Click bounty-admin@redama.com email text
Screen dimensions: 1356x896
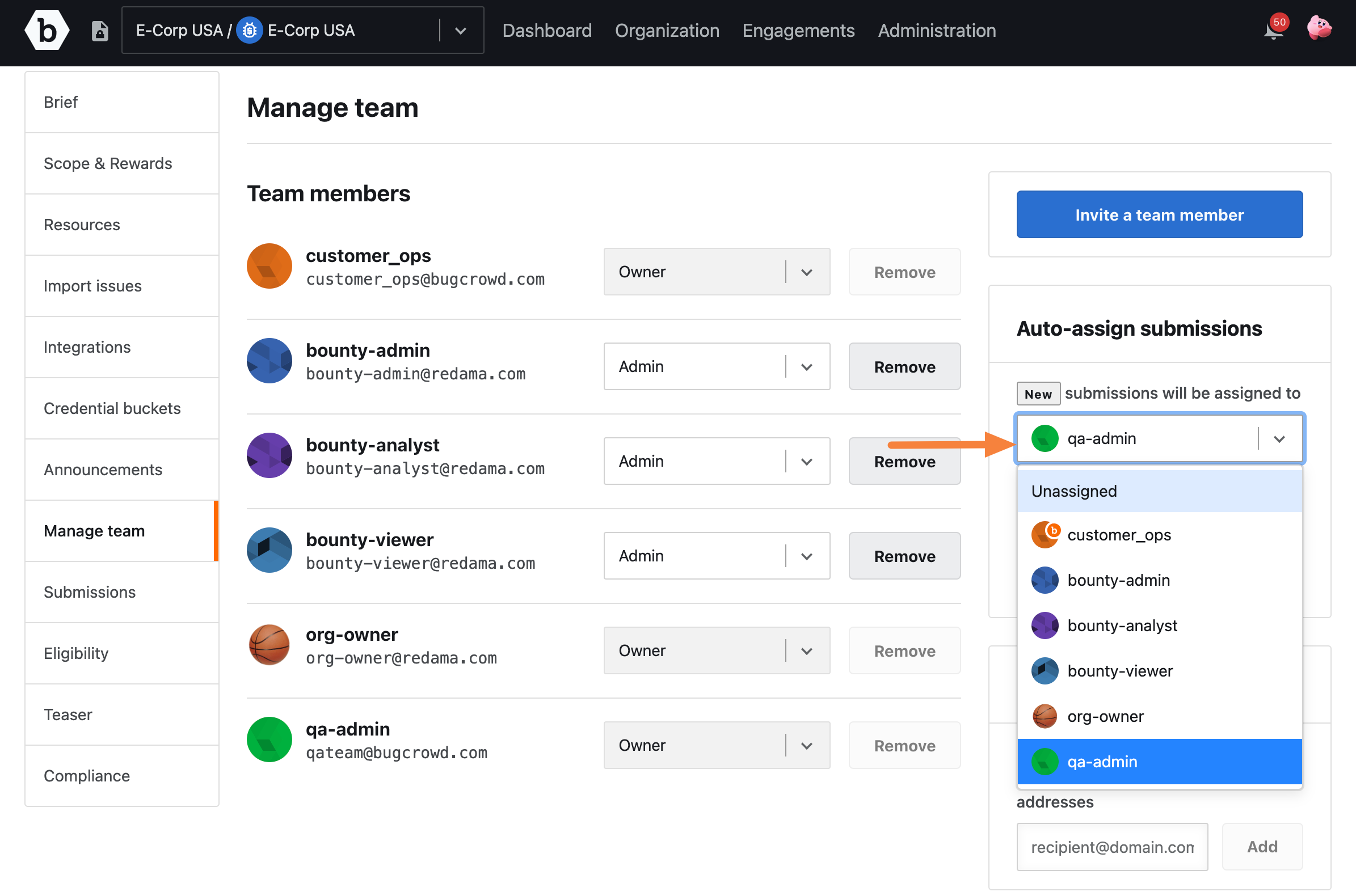(x=416, y=374)
